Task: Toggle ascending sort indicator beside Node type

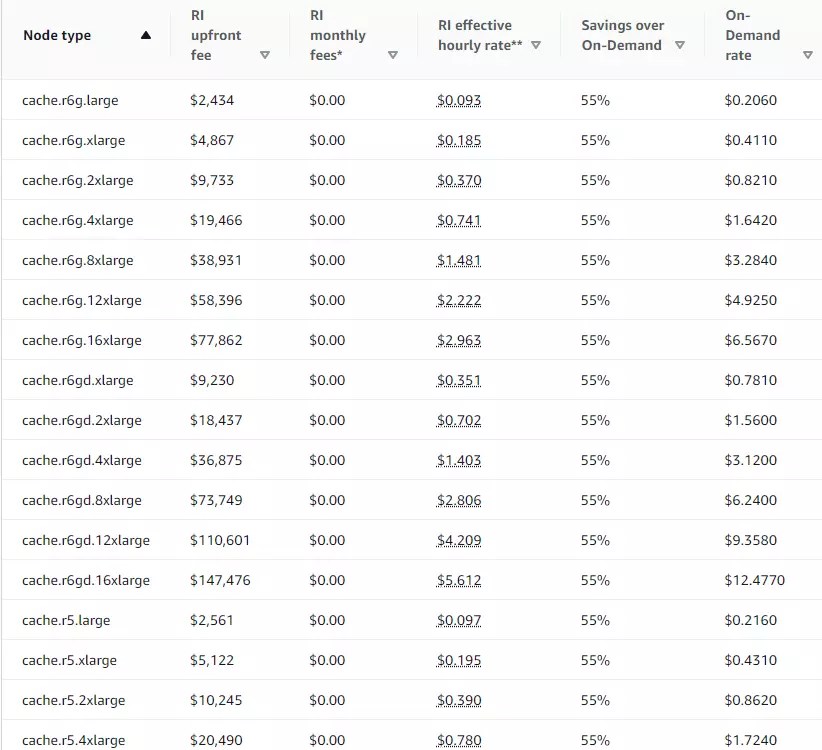Action: [144, 34]
